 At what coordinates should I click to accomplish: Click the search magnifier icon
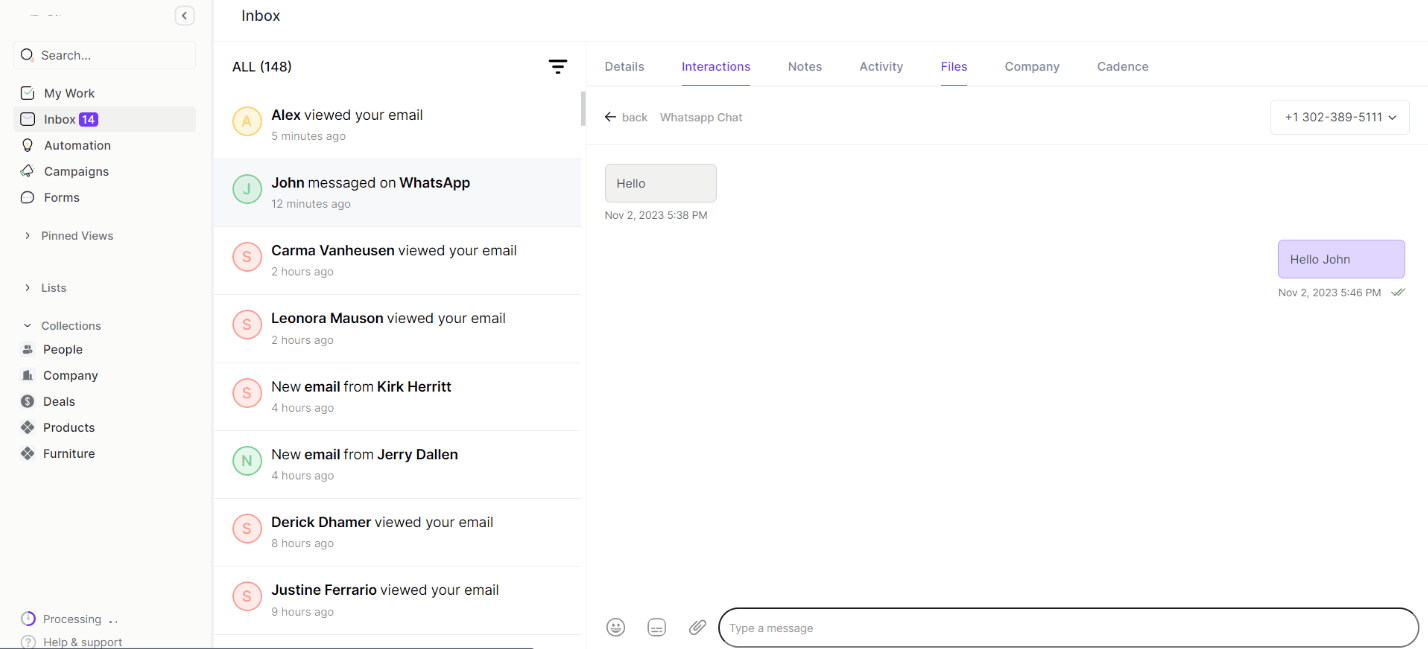[28, 55]
